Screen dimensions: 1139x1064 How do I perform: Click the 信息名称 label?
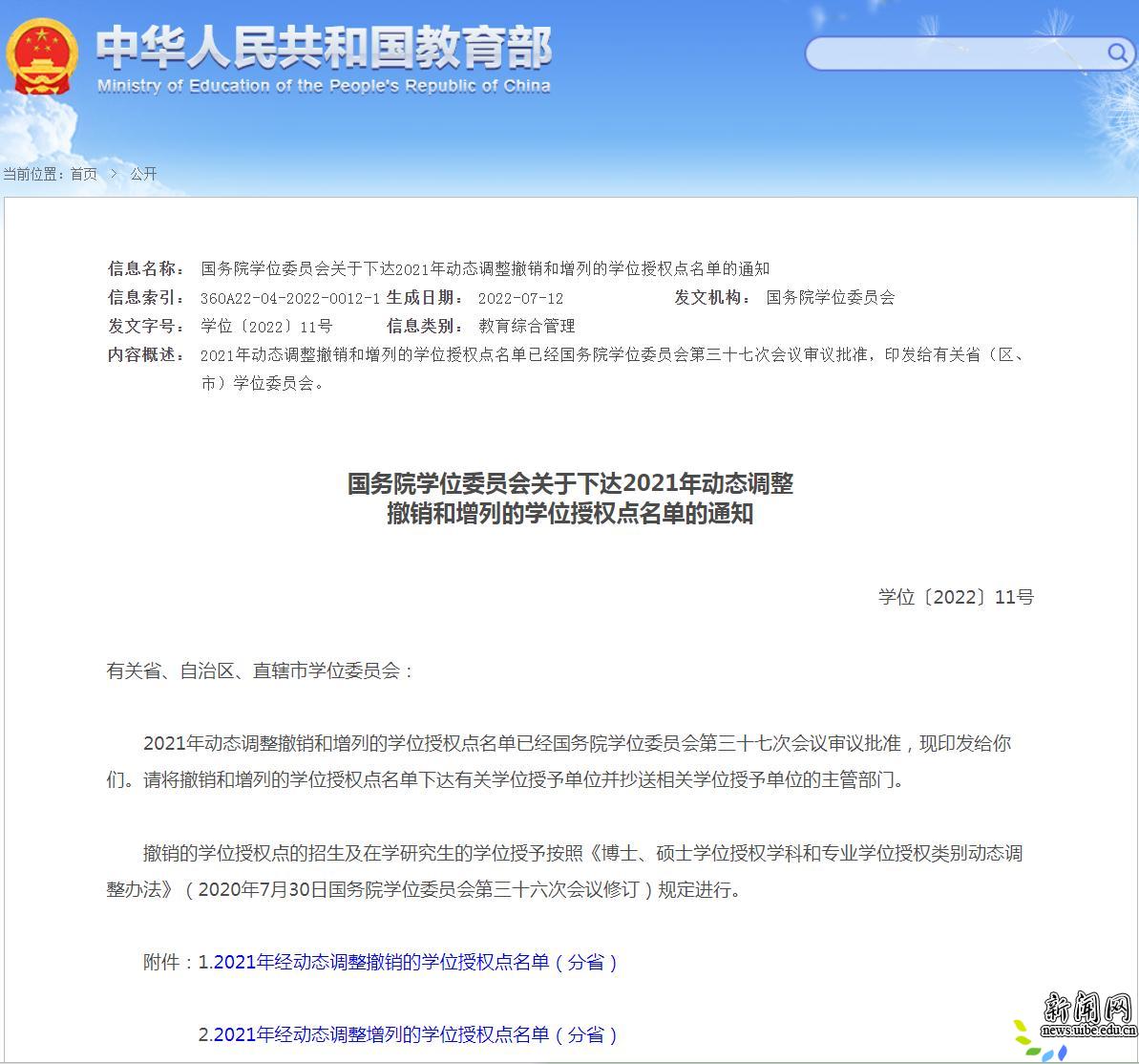144,269
